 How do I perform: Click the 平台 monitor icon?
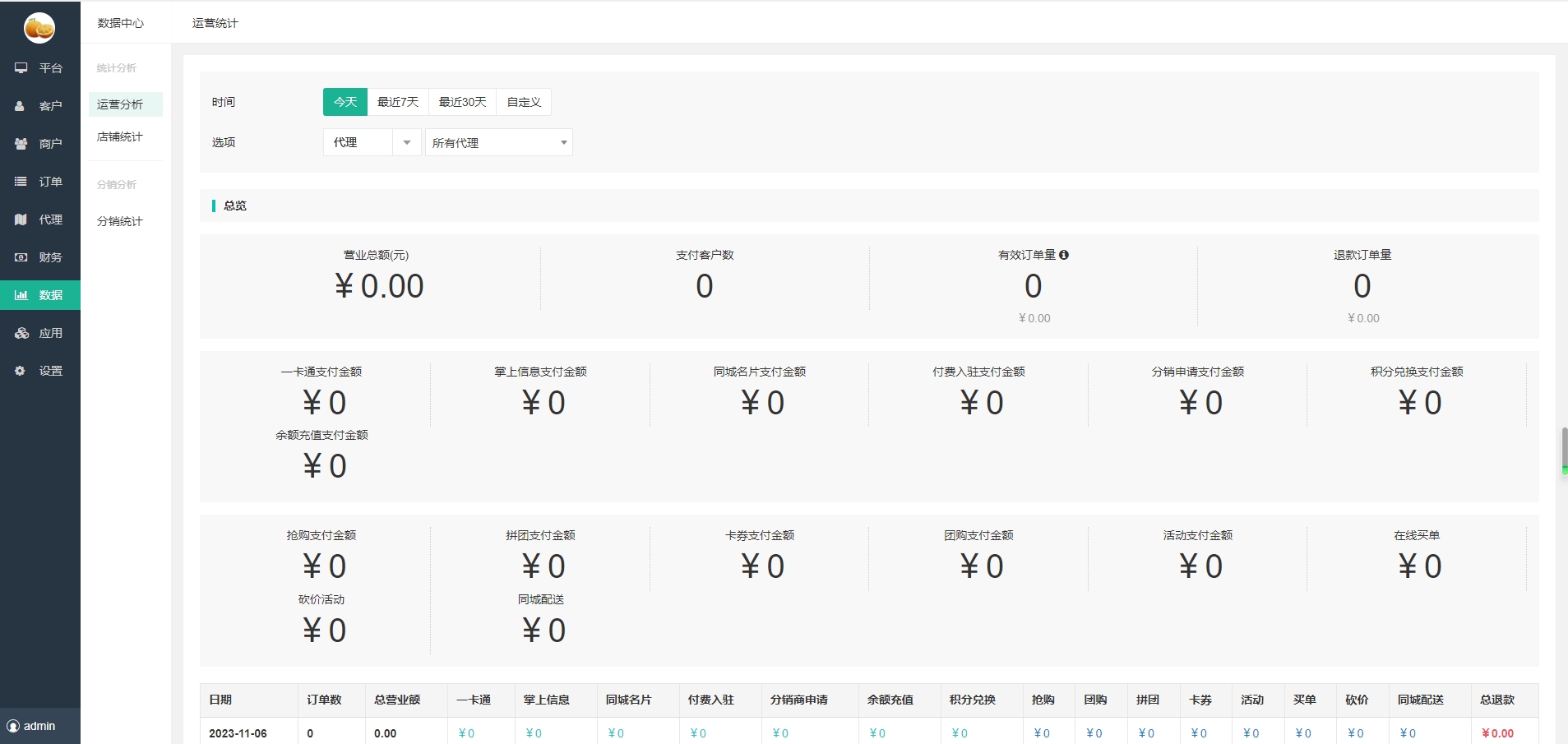21,68
